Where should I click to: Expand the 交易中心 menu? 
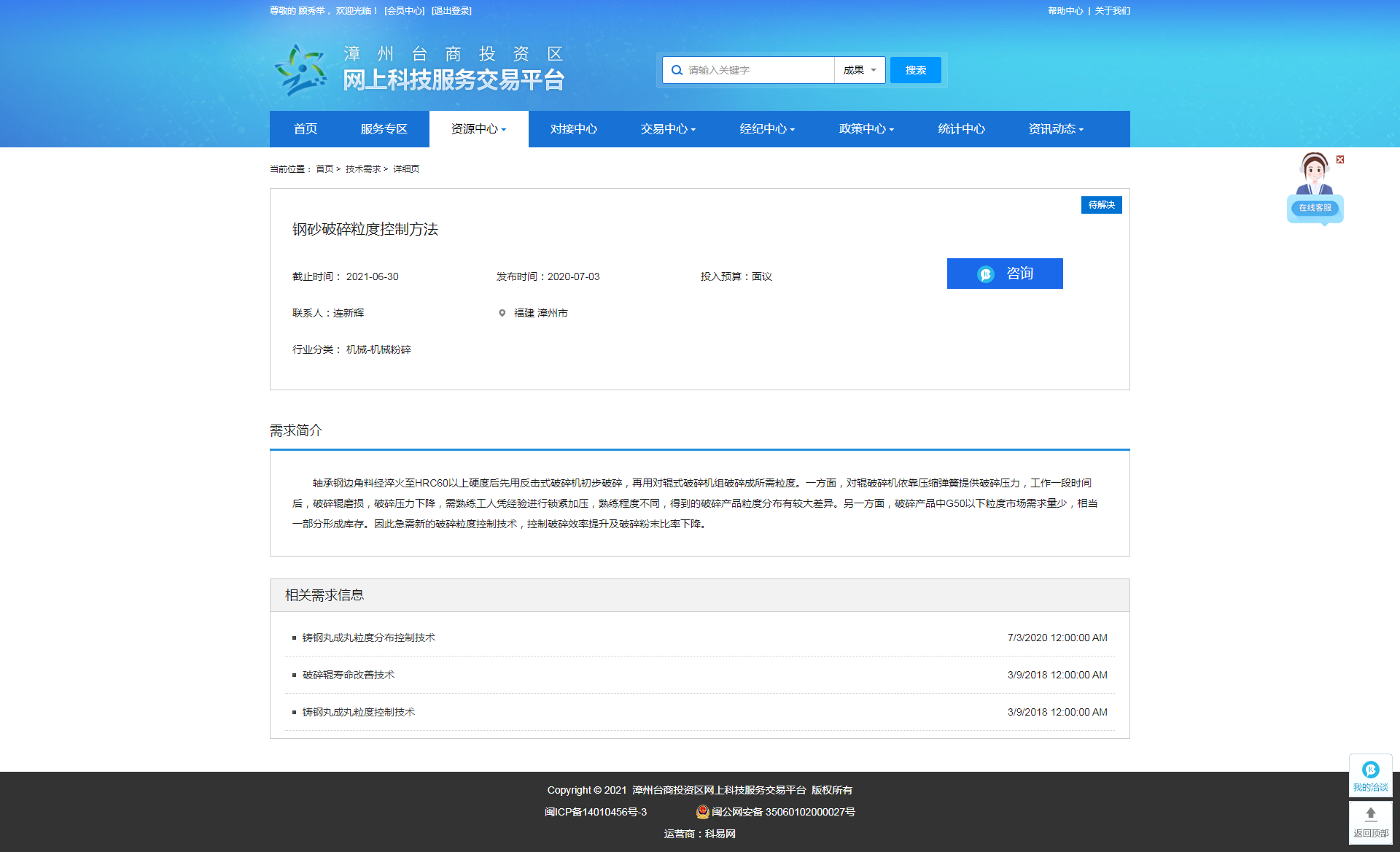point(668,129)
